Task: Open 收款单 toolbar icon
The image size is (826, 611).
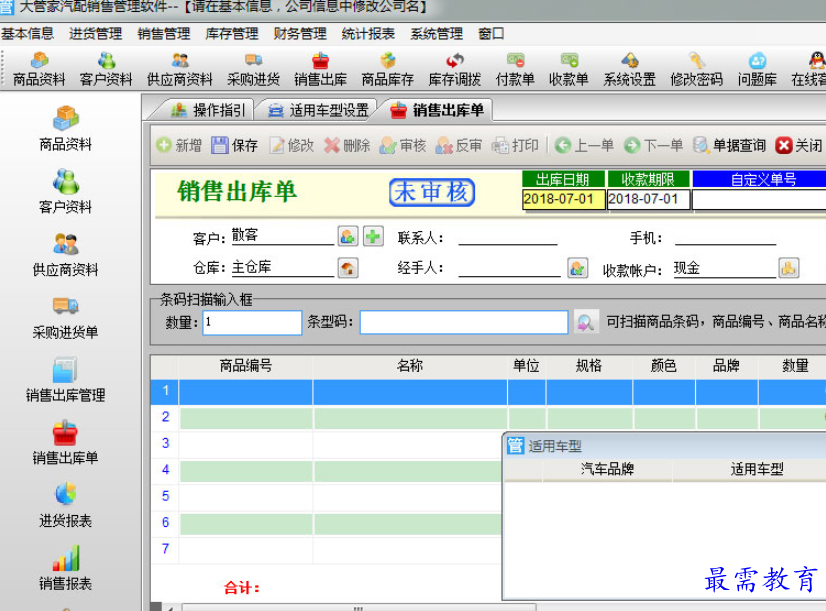Action: [569, 70]
